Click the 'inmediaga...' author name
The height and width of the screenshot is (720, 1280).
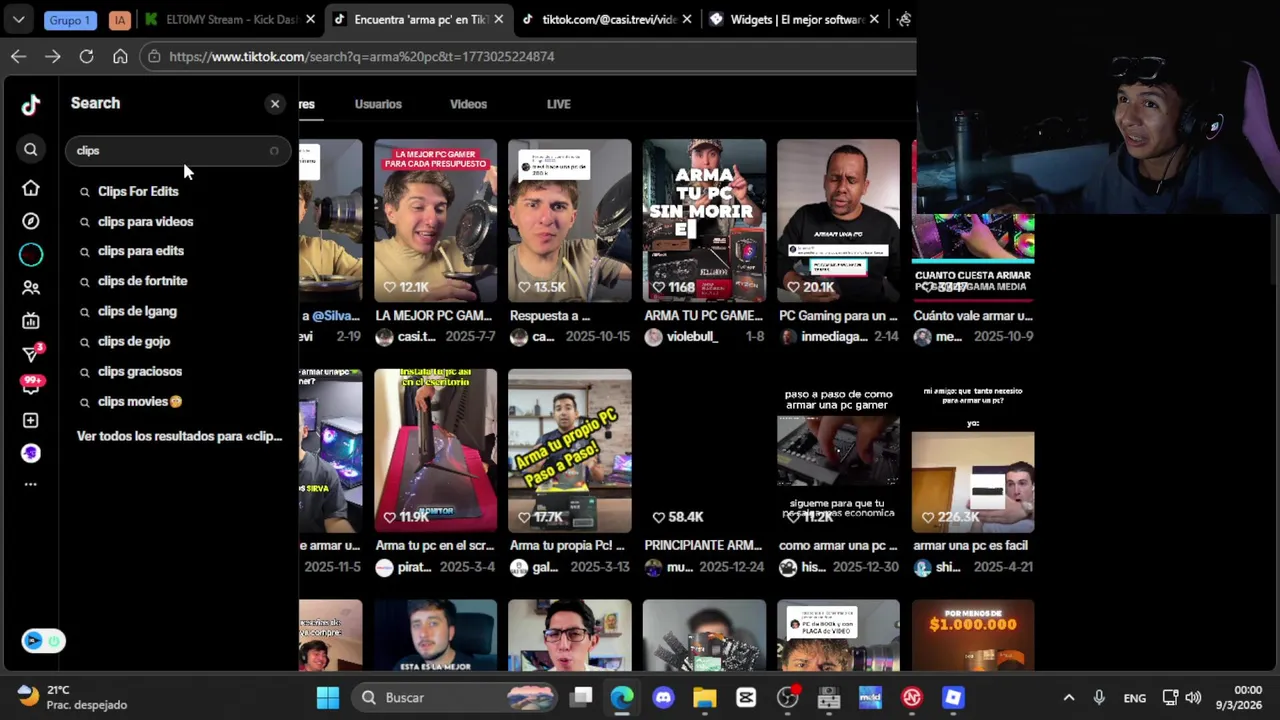pyautogui.click(x=835, y=337)
